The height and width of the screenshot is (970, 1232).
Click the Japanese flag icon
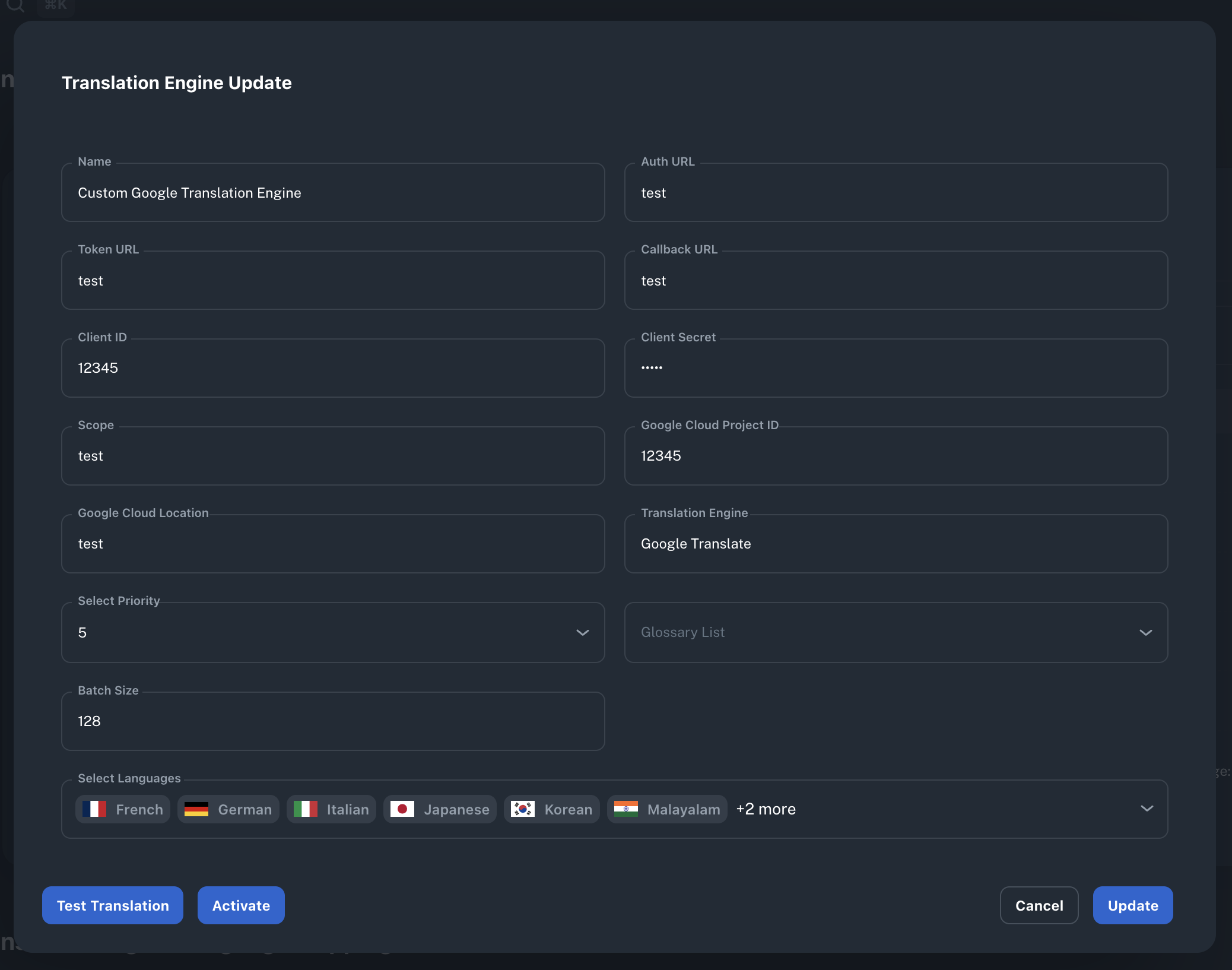(403, 809)
